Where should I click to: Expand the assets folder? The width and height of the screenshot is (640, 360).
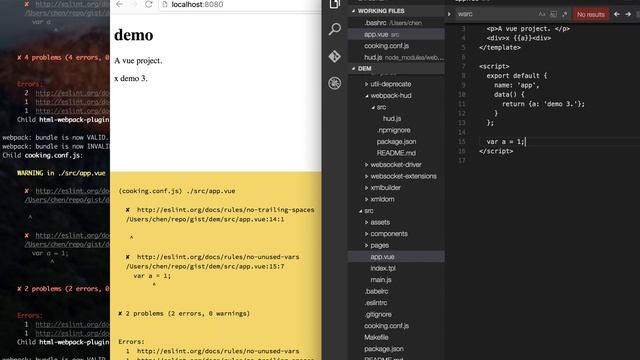click(367, 222)
